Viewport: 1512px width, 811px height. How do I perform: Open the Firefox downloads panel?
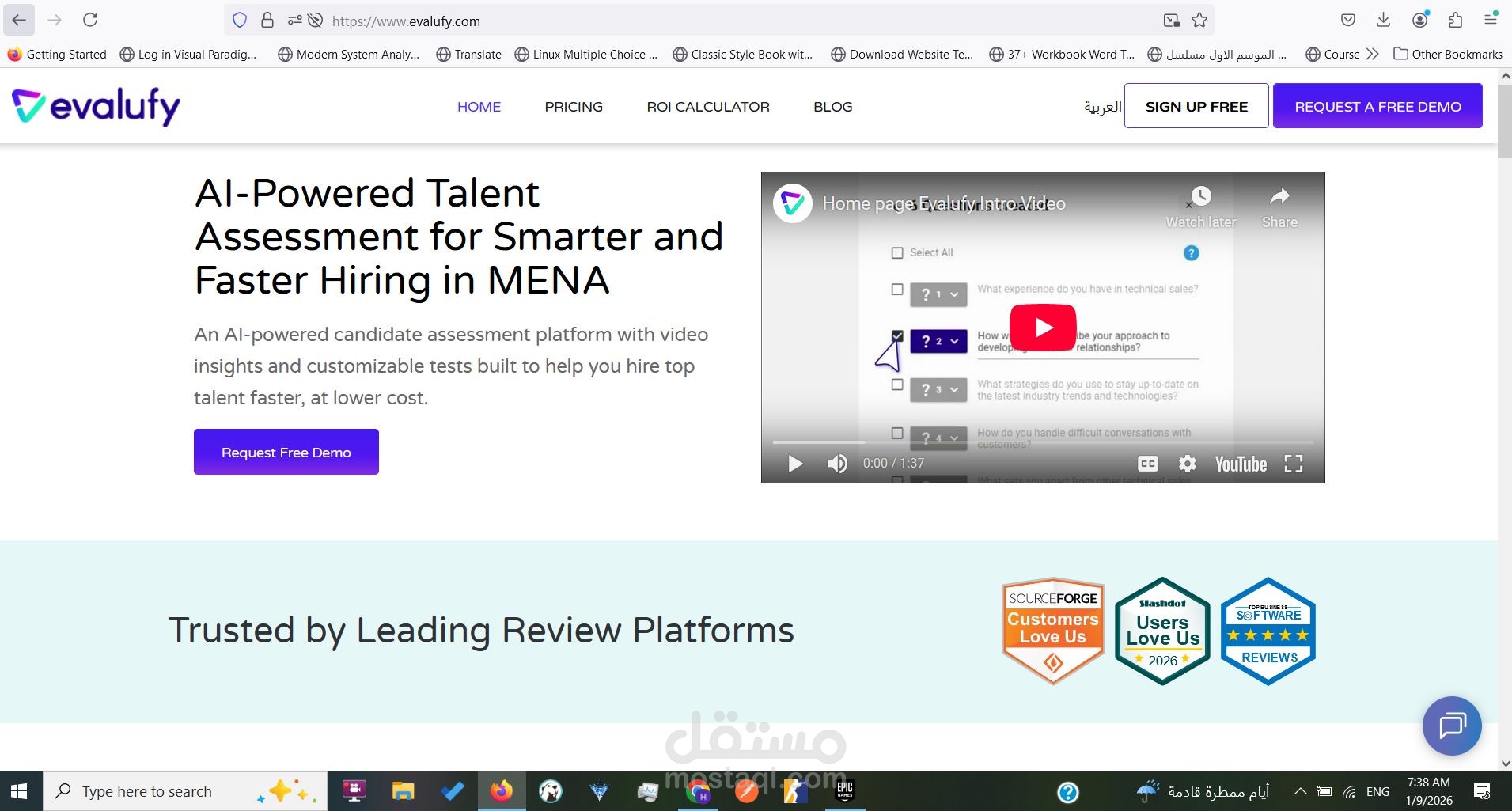(x=1383, y=21)
